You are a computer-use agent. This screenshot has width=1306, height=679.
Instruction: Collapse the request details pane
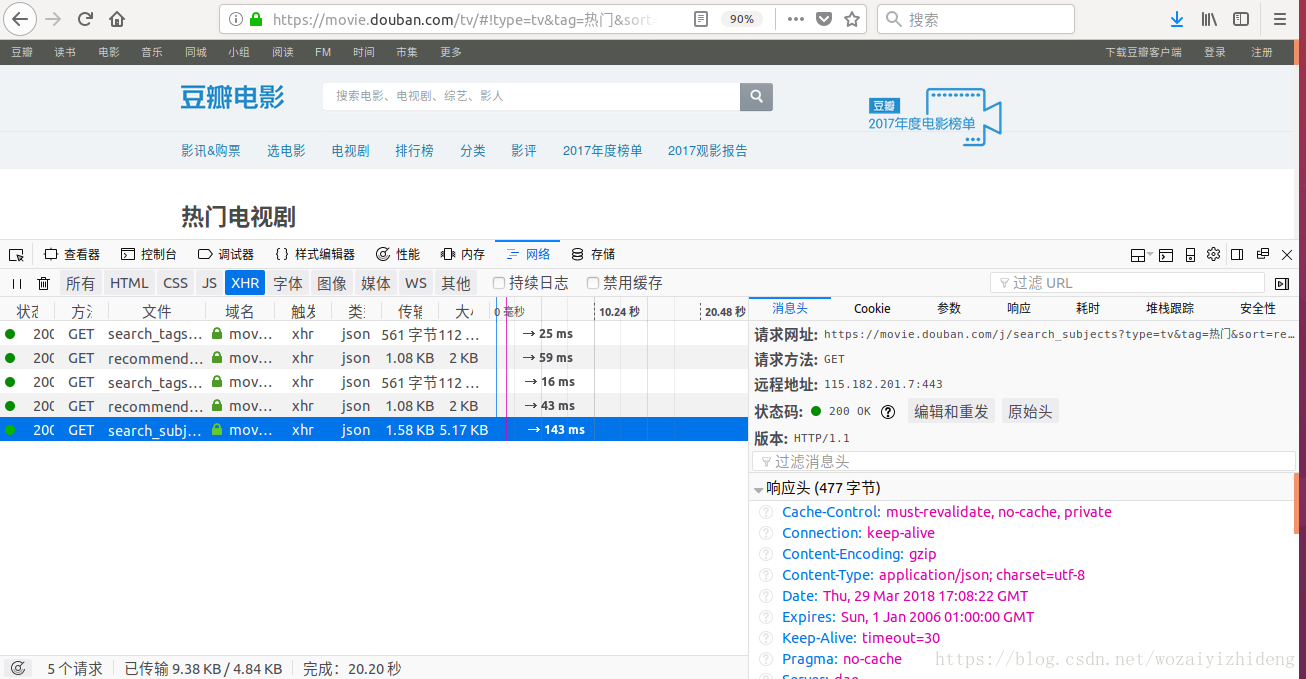pyautogui.click(x=1283, y=283)
